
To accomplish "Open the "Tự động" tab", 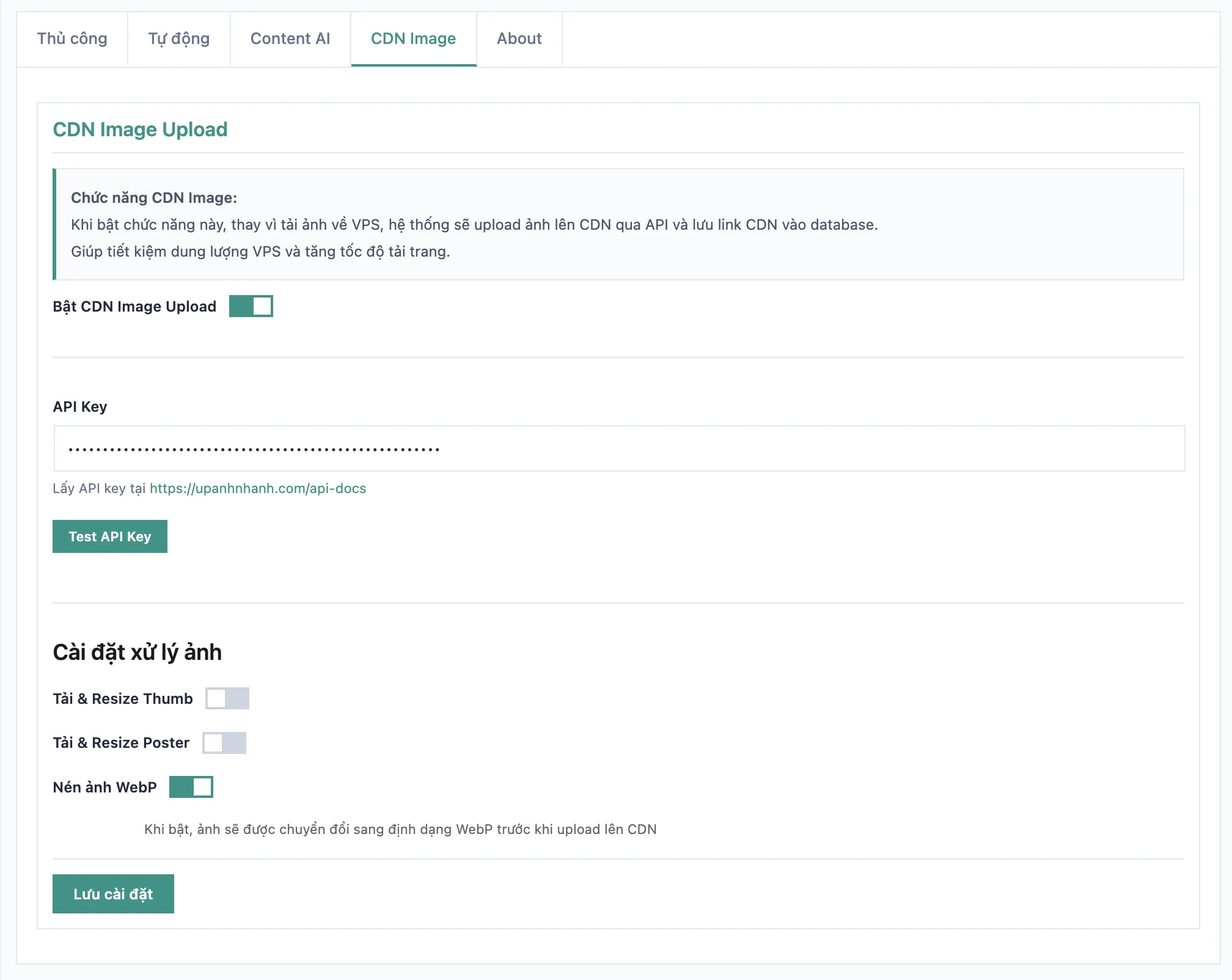I will [x=178, y=38].
